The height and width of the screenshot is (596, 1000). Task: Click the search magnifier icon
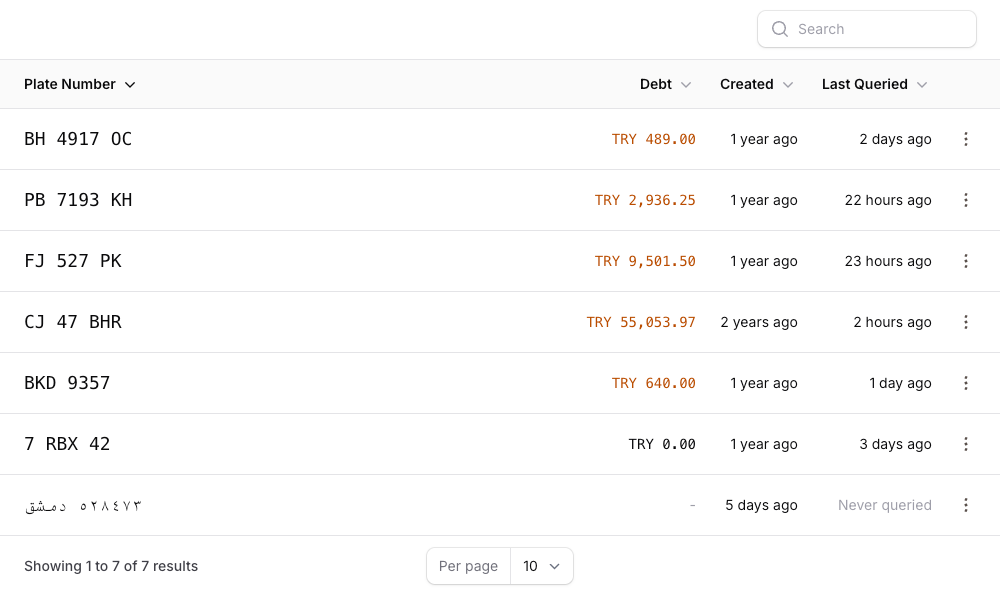tap(780, 29)
